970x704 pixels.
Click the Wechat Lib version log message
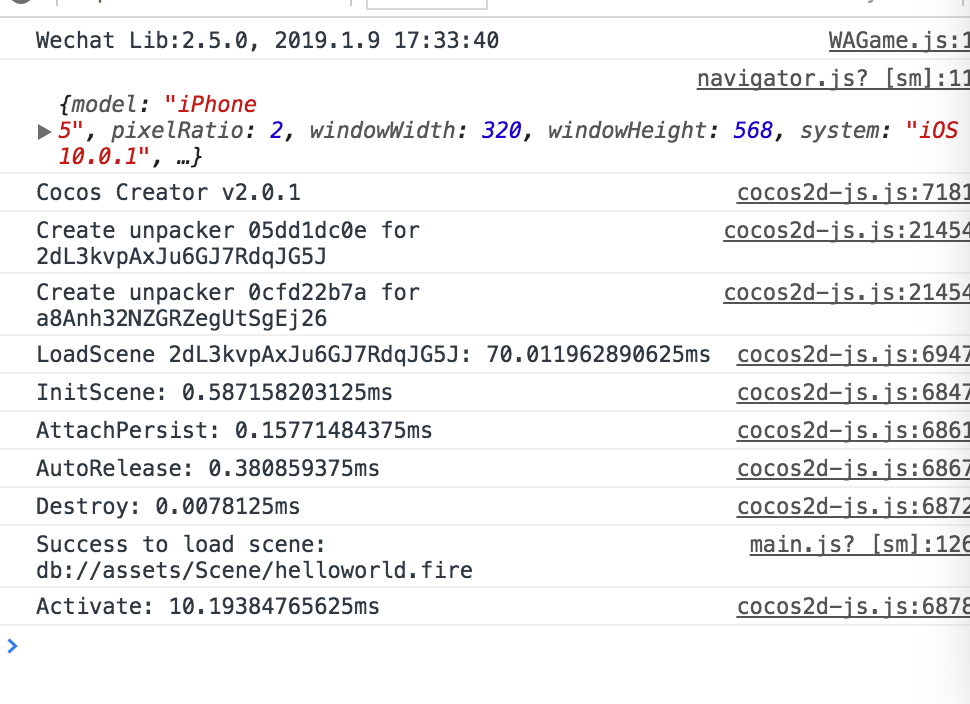click(x=267, y=41)
